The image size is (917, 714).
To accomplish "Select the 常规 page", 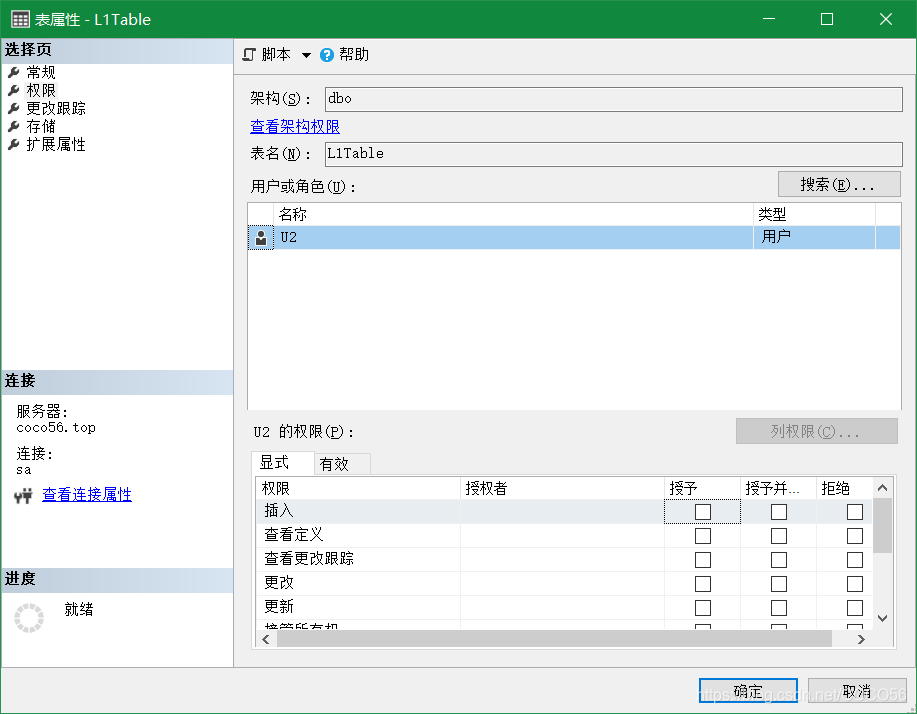I will pyautogui.click(x=41, y=73).
